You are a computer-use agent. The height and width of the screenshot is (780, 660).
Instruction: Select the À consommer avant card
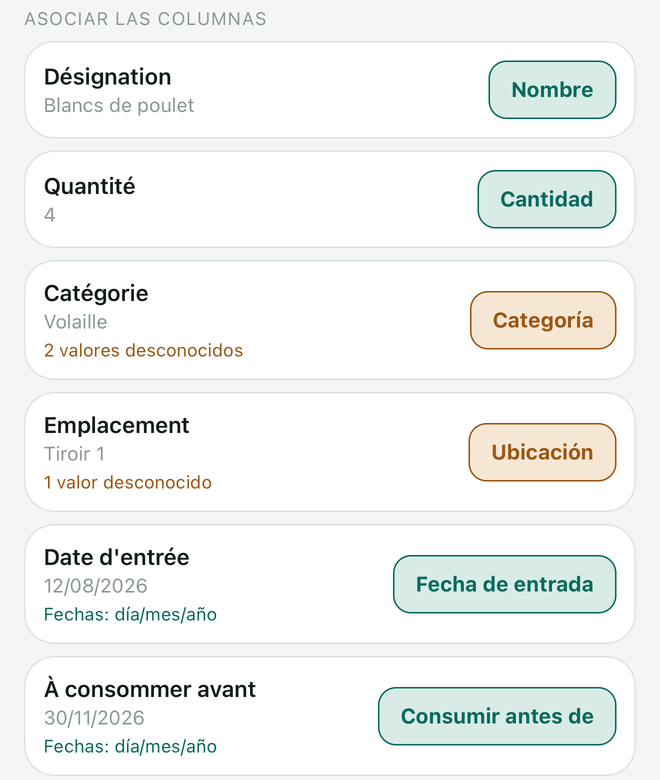tap(330, 716)
